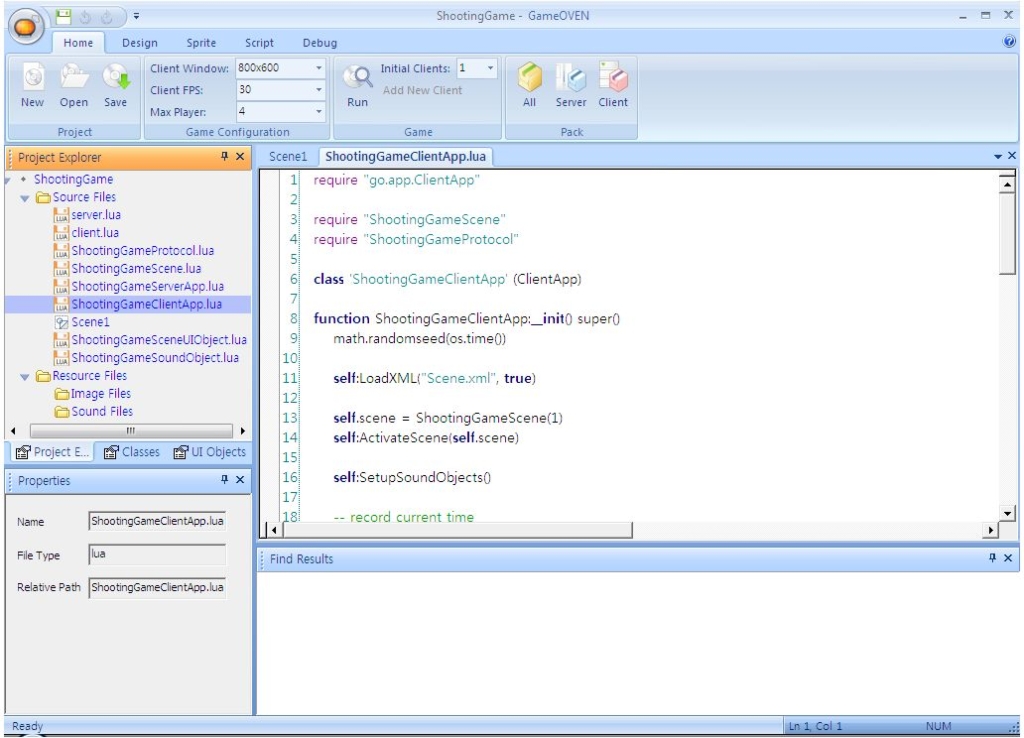
Task: Collapse the ShootingGame project root node
Action: pyautogui.click(x=8, y=179)
